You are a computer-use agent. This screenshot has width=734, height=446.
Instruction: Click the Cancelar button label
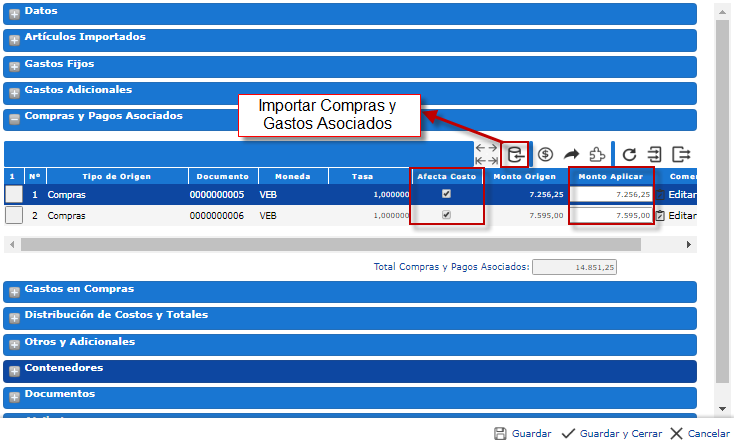(x=709, y=434)
